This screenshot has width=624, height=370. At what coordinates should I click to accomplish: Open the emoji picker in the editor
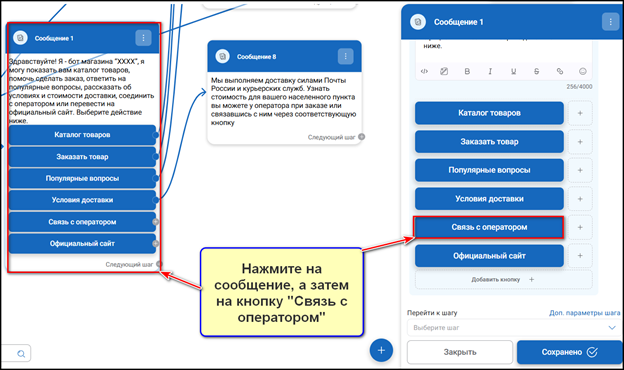583,71
